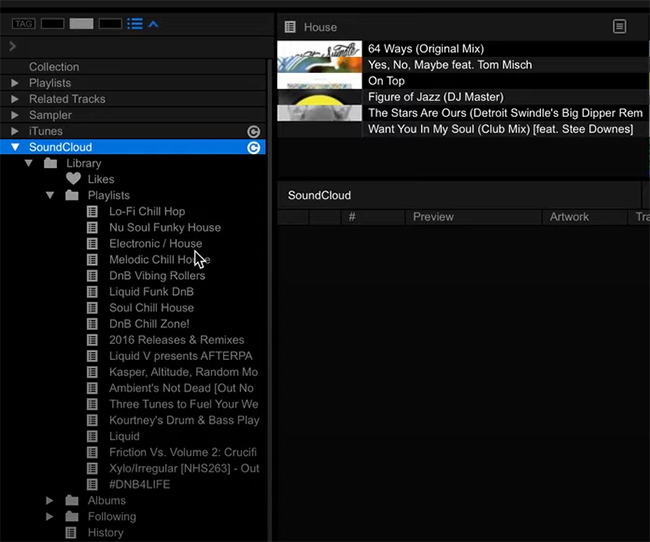Click The Stars Are Ours artwork thumbnail

pos(320,113)
